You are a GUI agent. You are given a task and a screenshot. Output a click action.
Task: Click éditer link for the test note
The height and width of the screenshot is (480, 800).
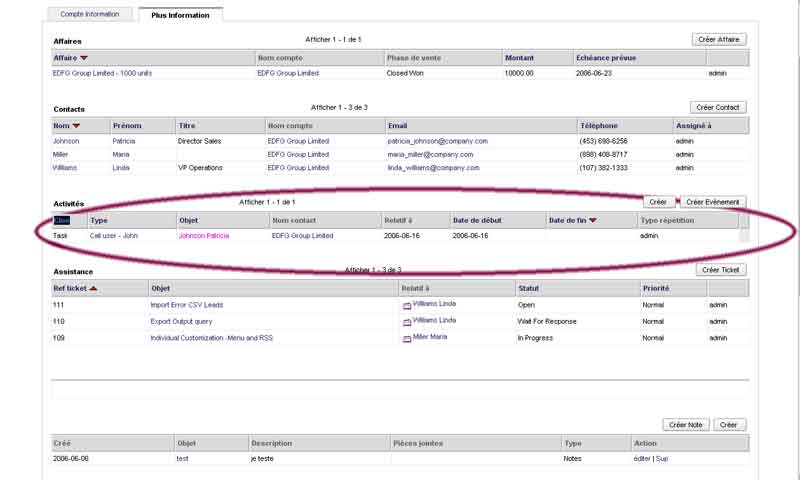point(642,458)
